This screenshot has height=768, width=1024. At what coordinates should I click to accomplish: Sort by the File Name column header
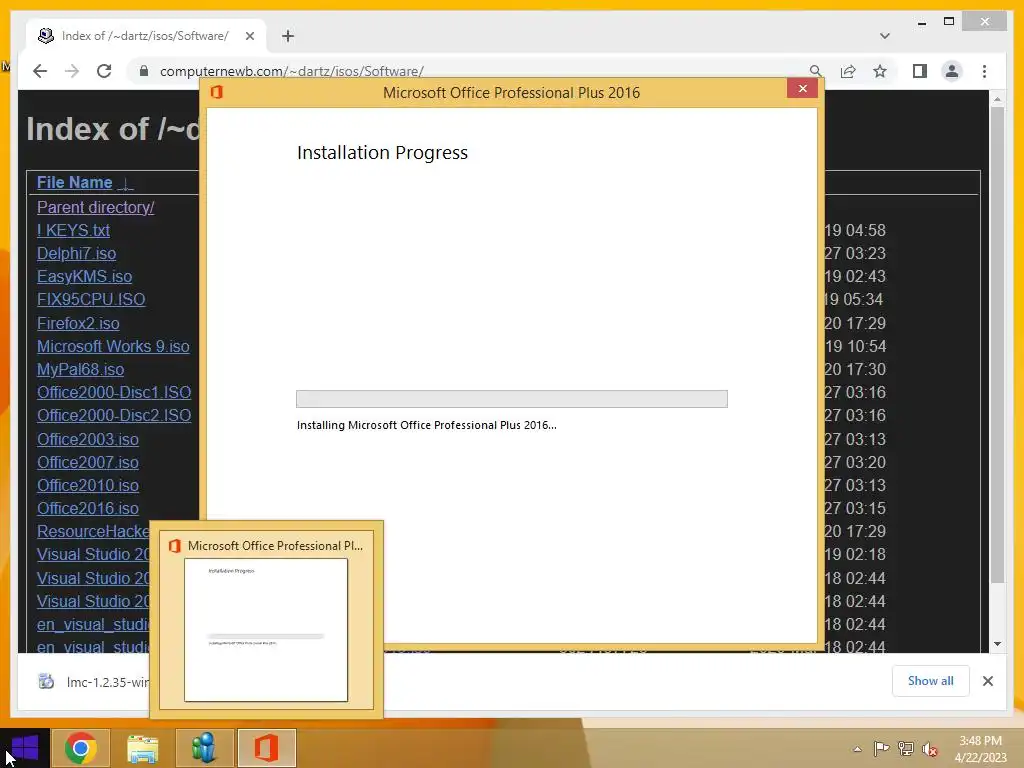pos(74,182)
